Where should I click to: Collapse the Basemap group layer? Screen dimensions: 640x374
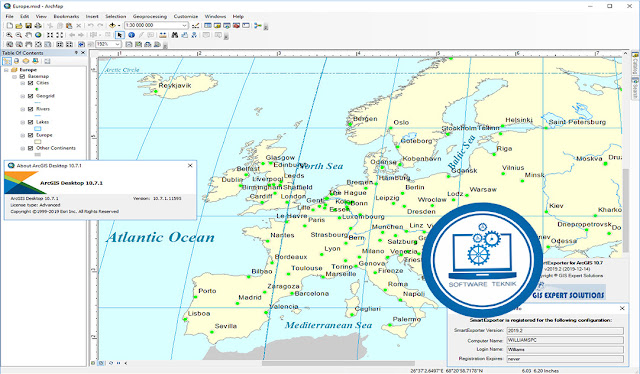click(14, 76)
